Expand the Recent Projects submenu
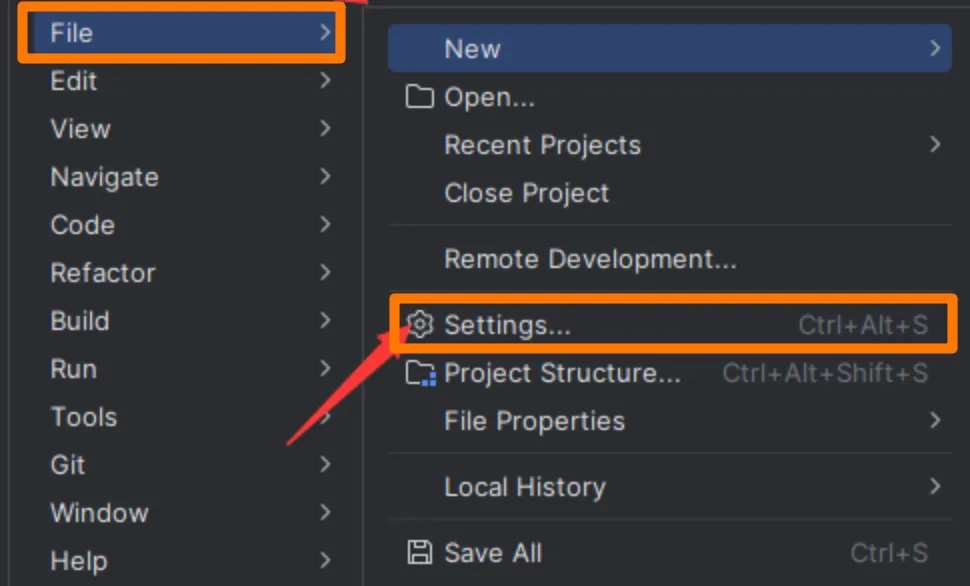Viewport: 970px width, 586px height. (x=543, y=145)
